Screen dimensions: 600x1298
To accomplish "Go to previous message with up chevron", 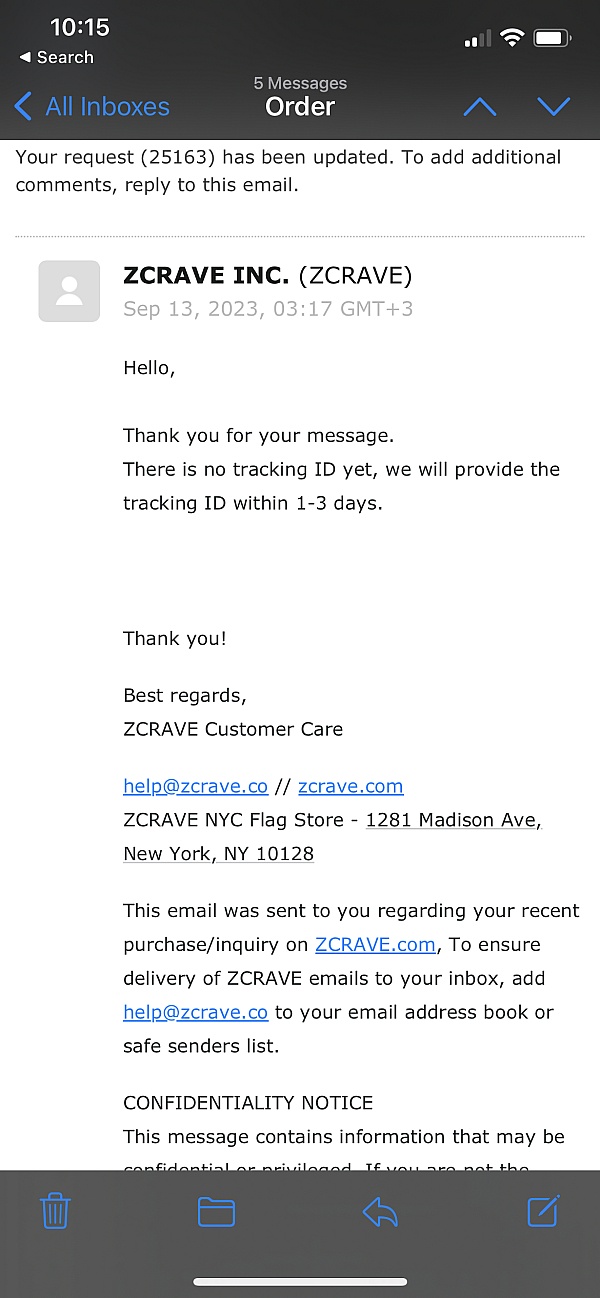I will (x=480, y=107).
